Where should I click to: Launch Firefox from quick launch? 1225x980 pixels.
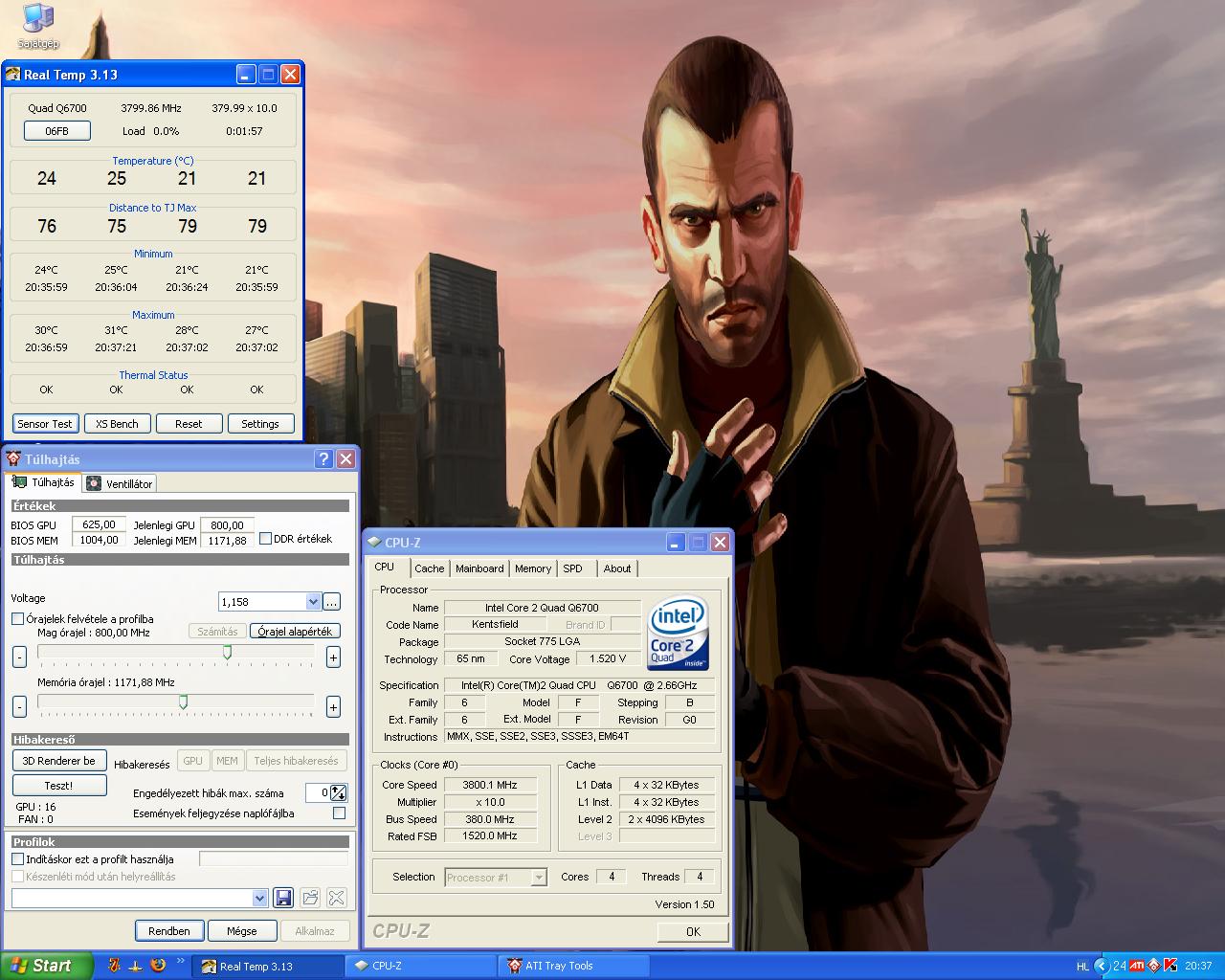(159, 966)
